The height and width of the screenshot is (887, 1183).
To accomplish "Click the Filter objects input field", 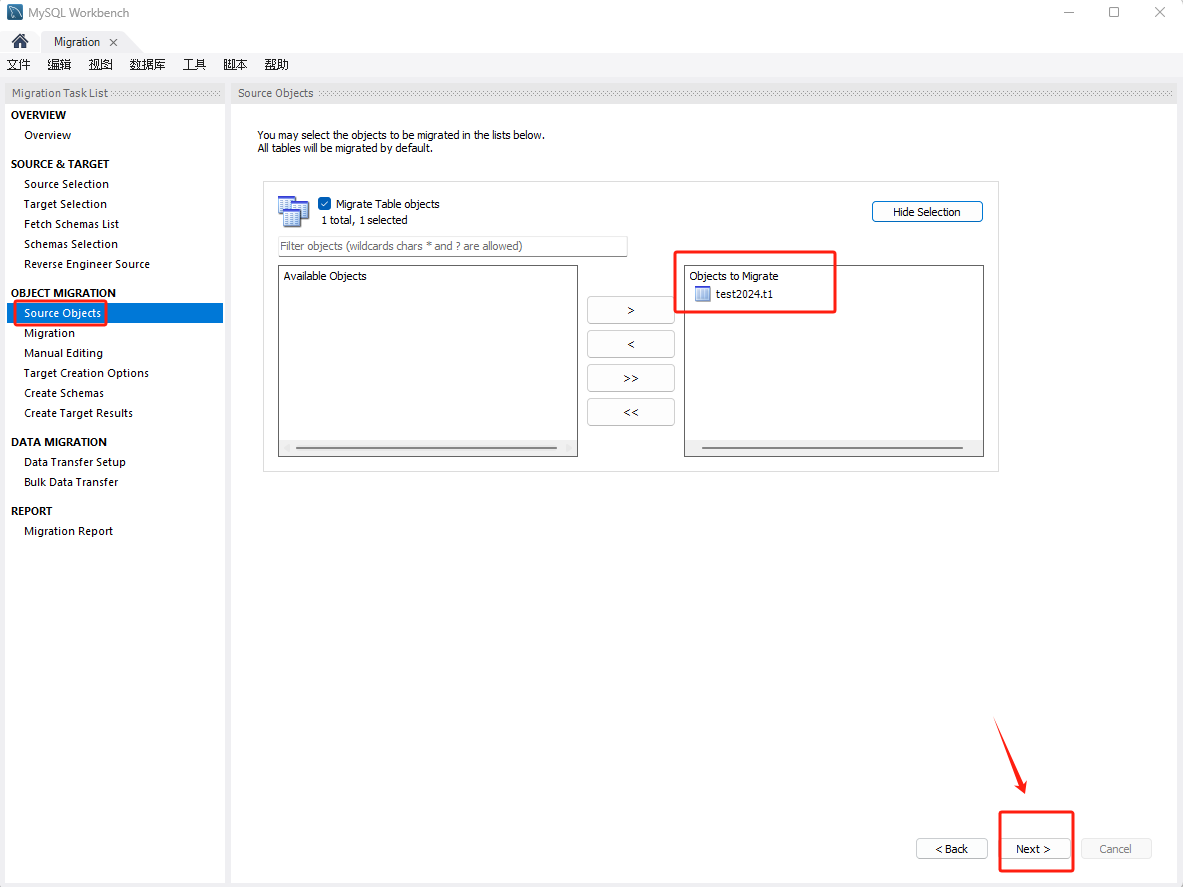I will (x=452, y=246).
